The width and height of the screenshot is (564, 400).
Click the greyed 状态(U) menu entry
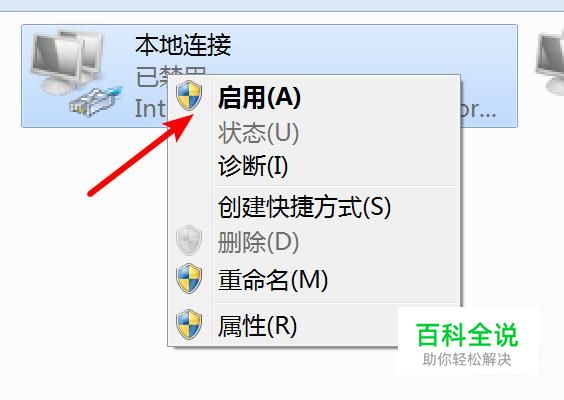coord(258,133)
